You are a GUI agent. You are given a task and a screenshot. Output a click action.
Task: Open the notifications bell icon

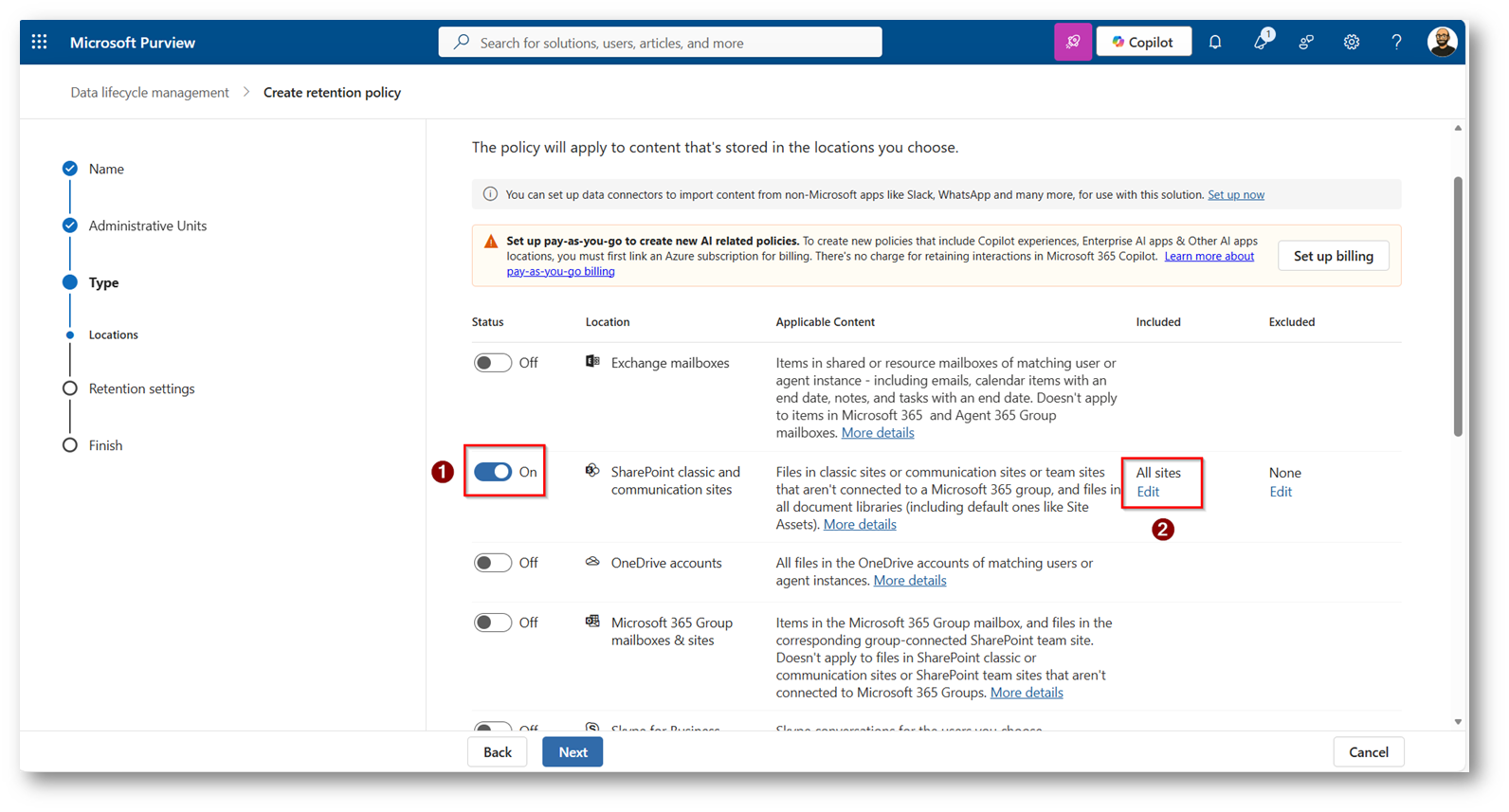pos(1215,42)
